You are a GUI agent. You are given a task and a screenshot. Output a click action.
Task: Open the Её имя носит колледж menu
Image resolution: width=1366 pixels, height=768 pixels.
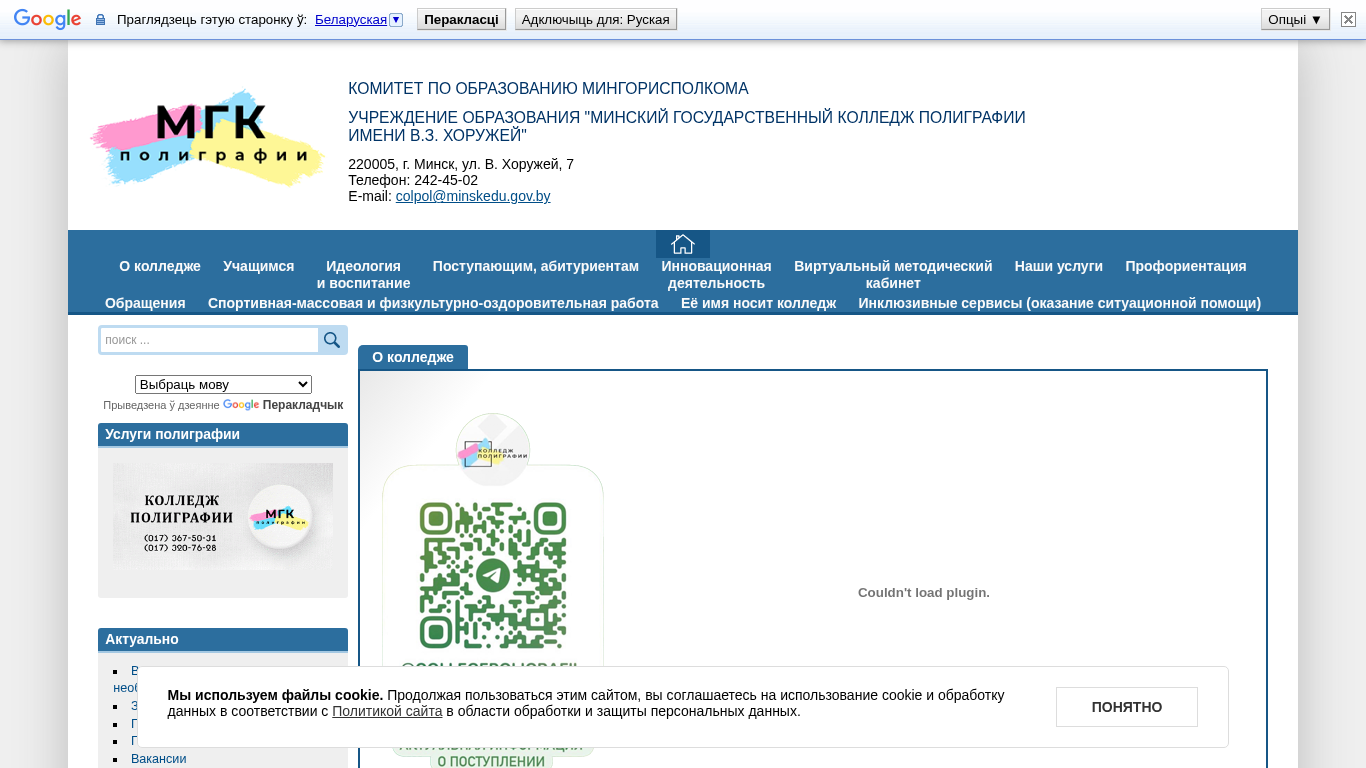tap(758, 303)
